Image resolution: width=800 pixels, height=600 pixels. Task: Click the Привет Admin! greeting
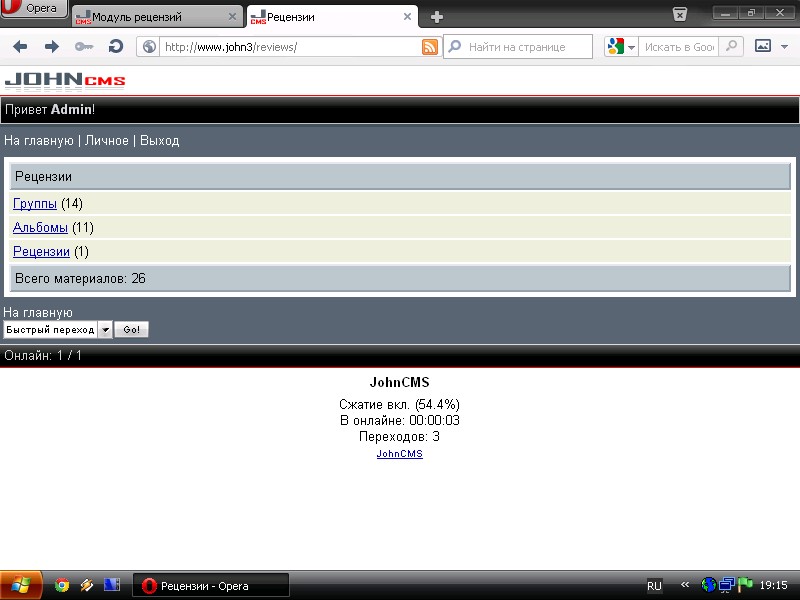49,110
